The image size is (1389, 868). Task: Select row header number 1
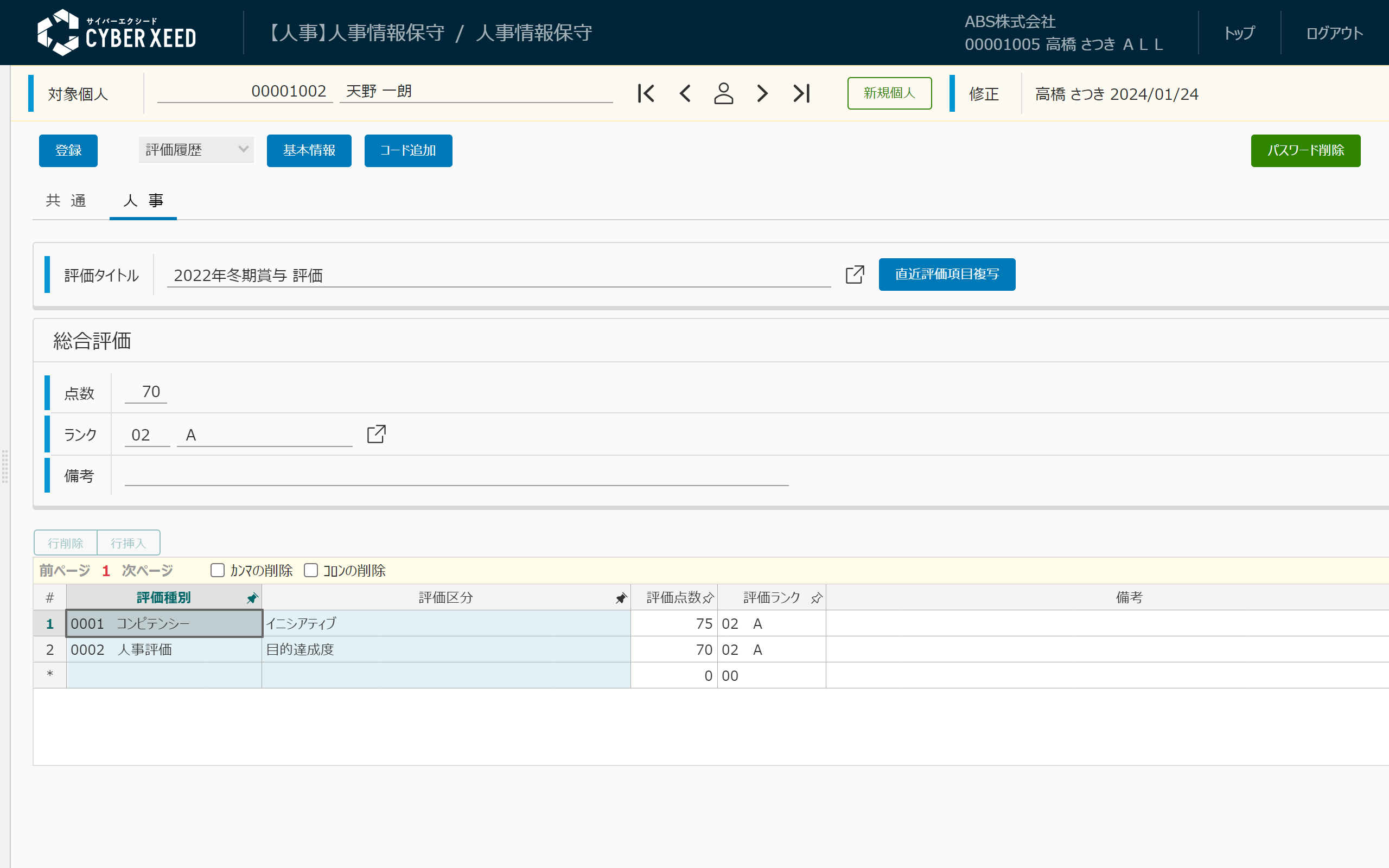coord(50,623)
